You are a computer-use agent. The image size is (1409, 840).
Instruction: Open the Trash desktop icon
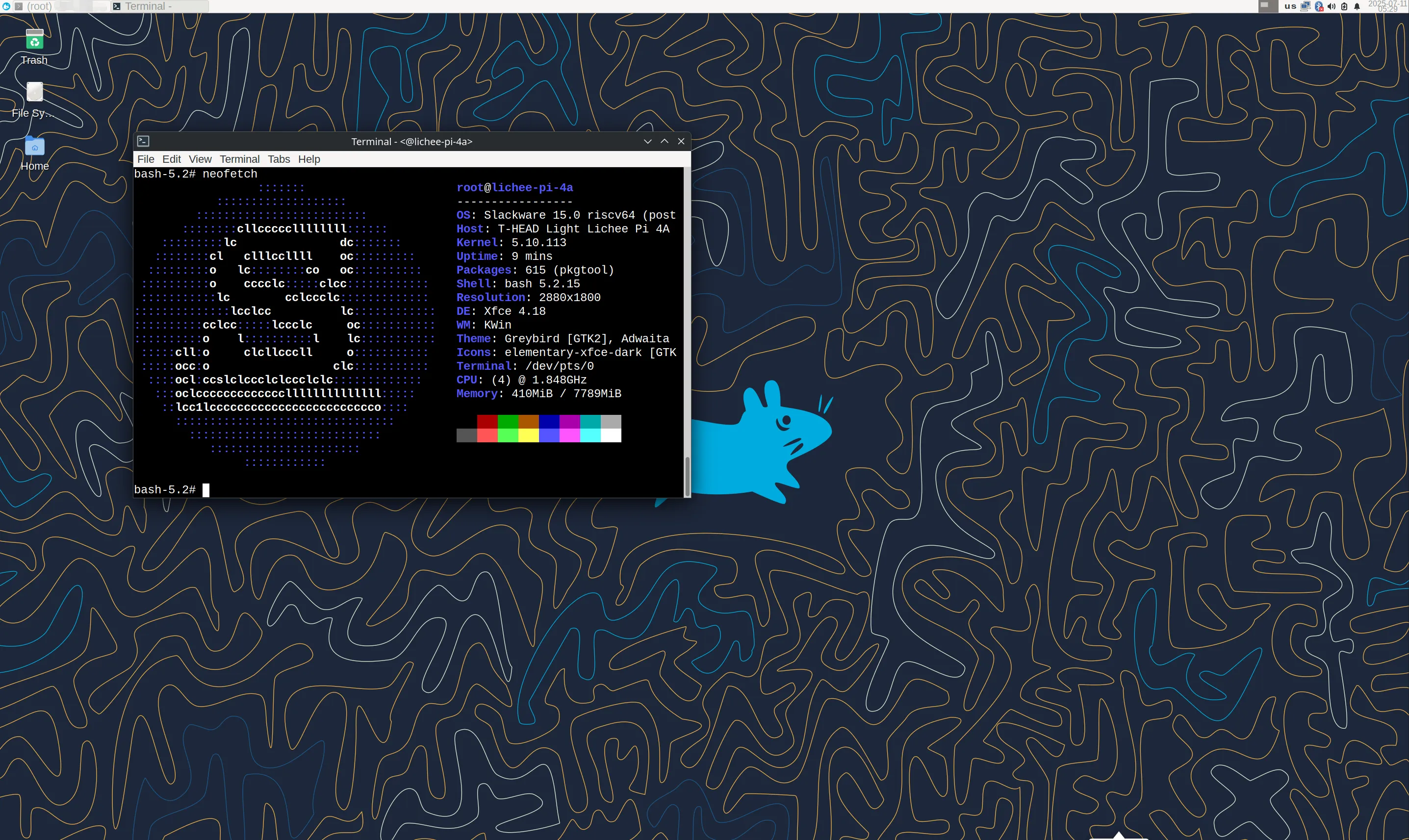pos(34,41)
